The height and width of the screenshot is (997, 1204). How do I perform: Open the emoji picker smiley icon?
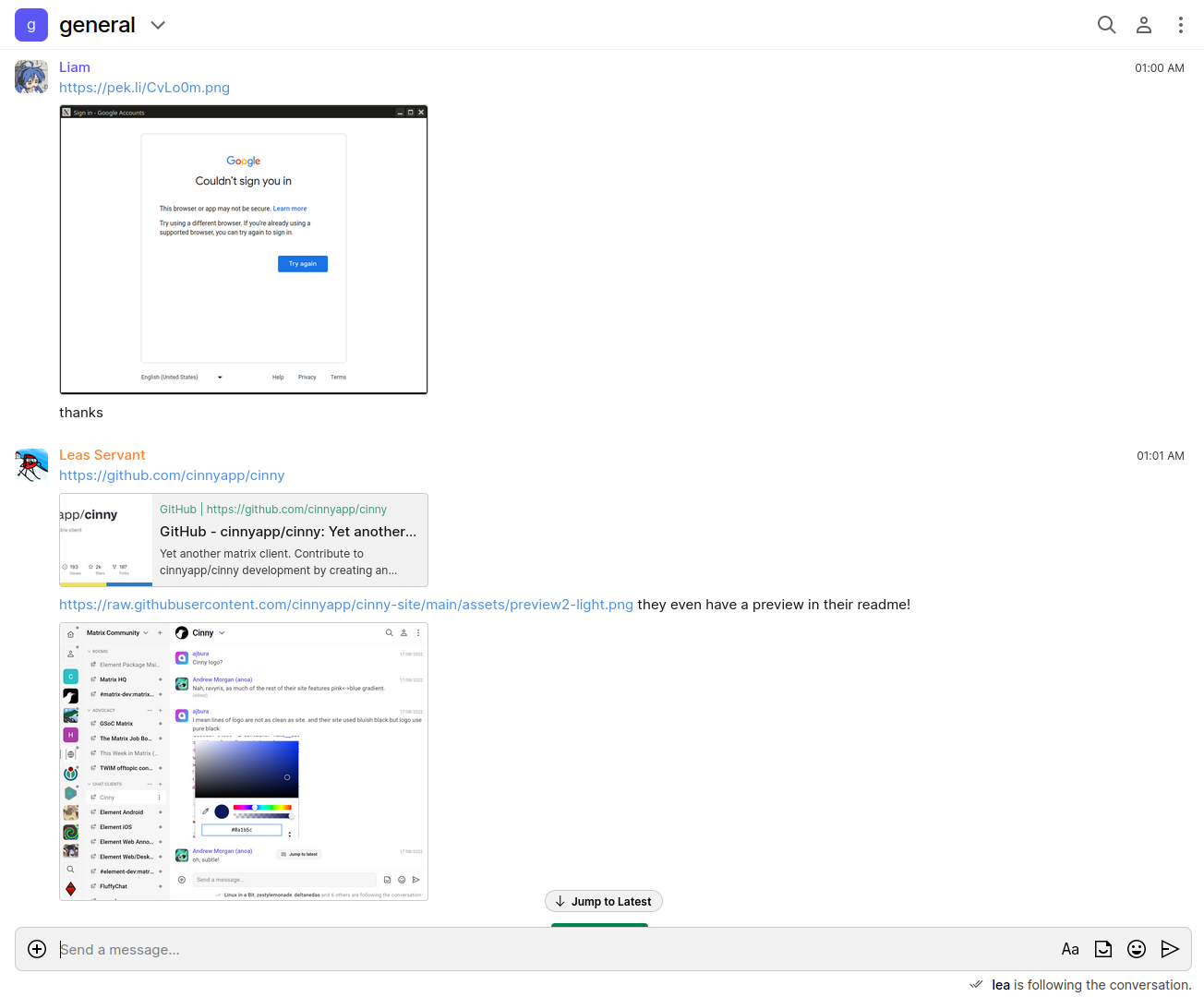pos(1137,949)
